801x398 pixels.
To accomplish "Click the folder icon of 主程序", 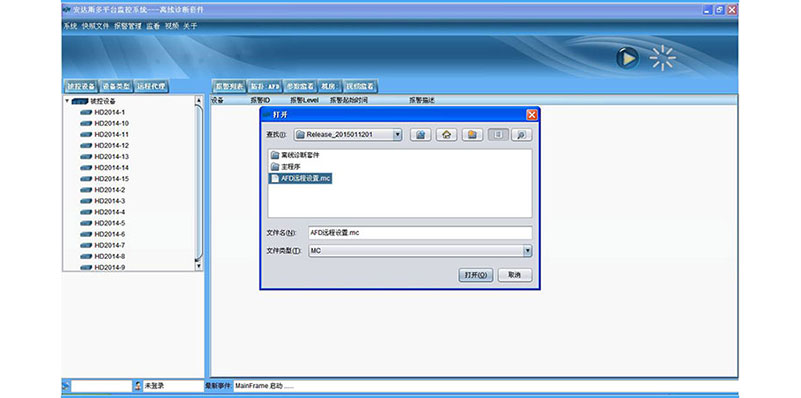I will click(275, 167).
